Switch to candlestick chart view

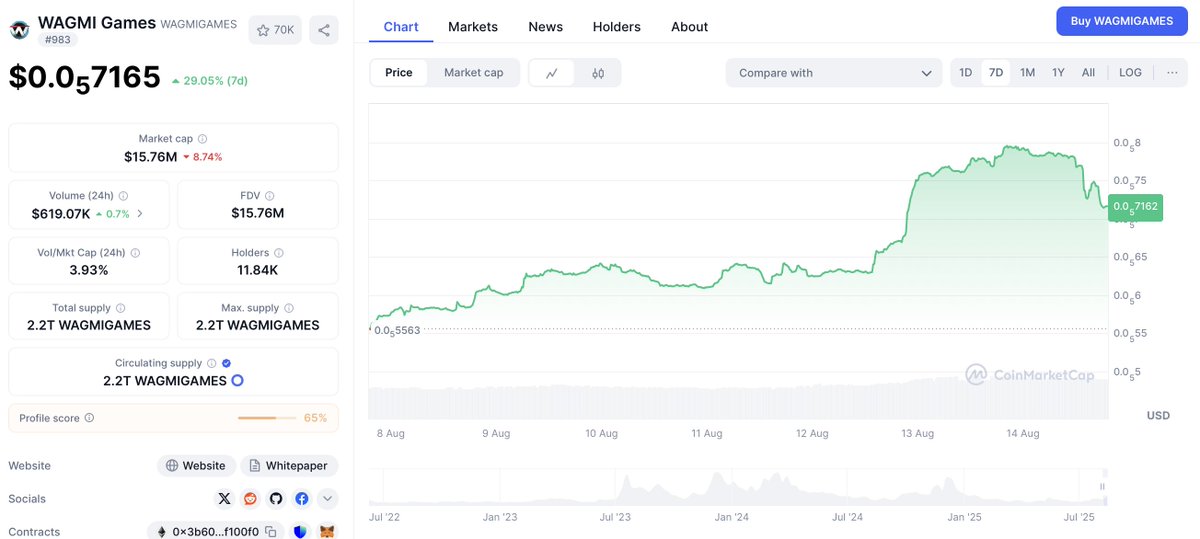click(x=598, y=73)
